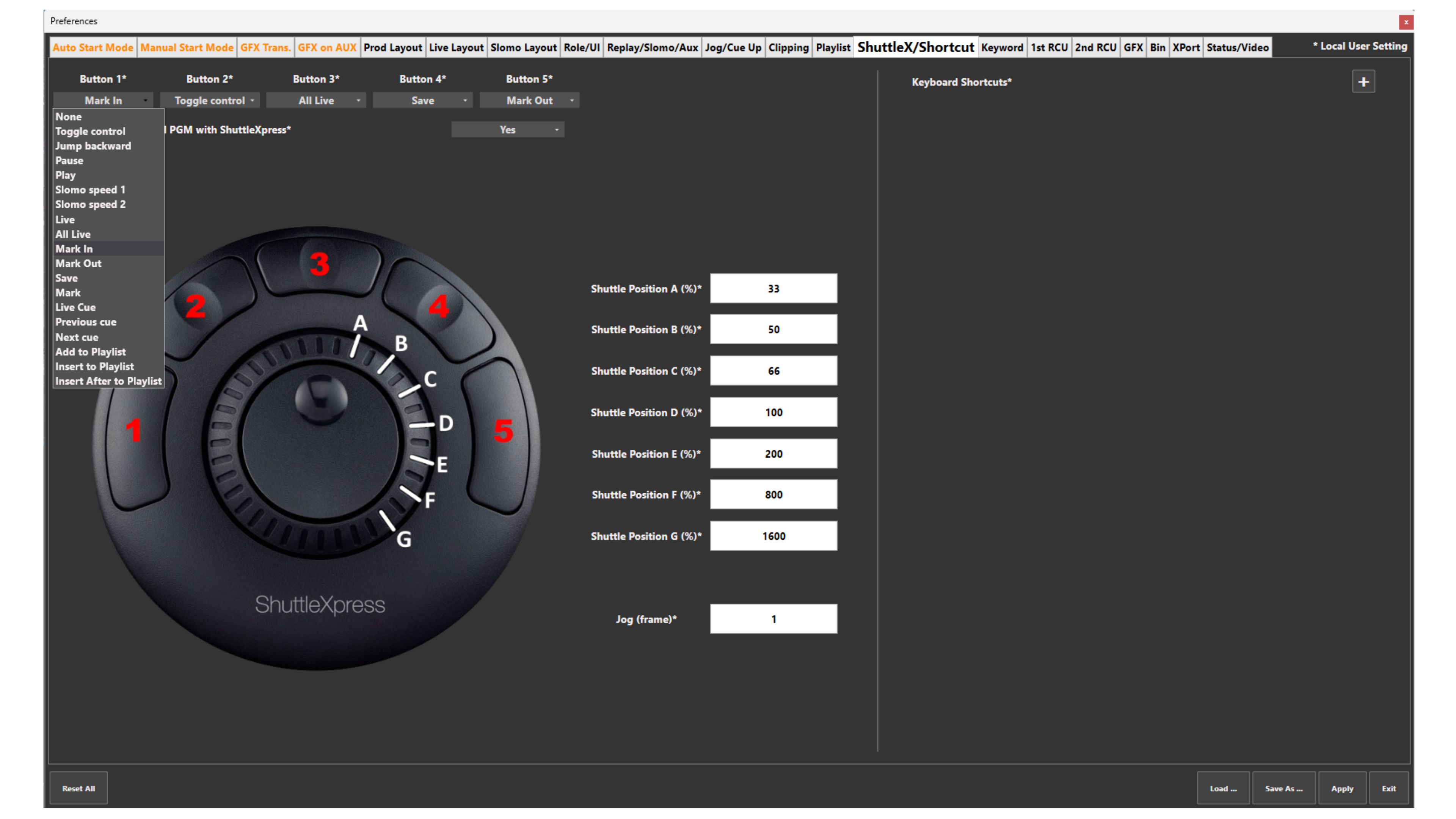Screen dimensions: 1456x819
Task: Go to Prod Layout tab
Action: (x=393, y=47)
